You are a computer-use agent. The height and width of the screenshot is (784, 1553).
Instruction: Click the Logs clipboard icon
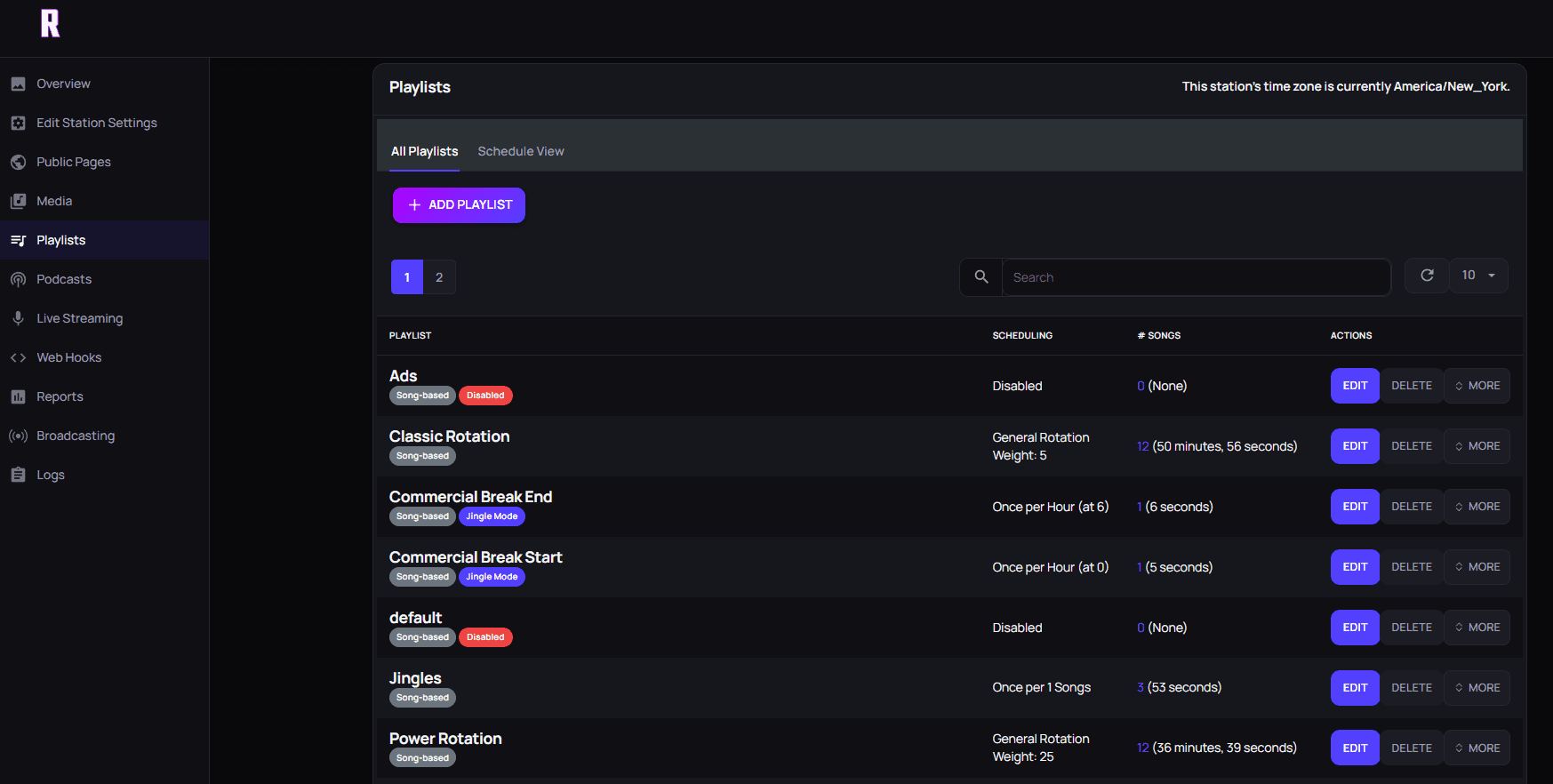tap(18, 475)
